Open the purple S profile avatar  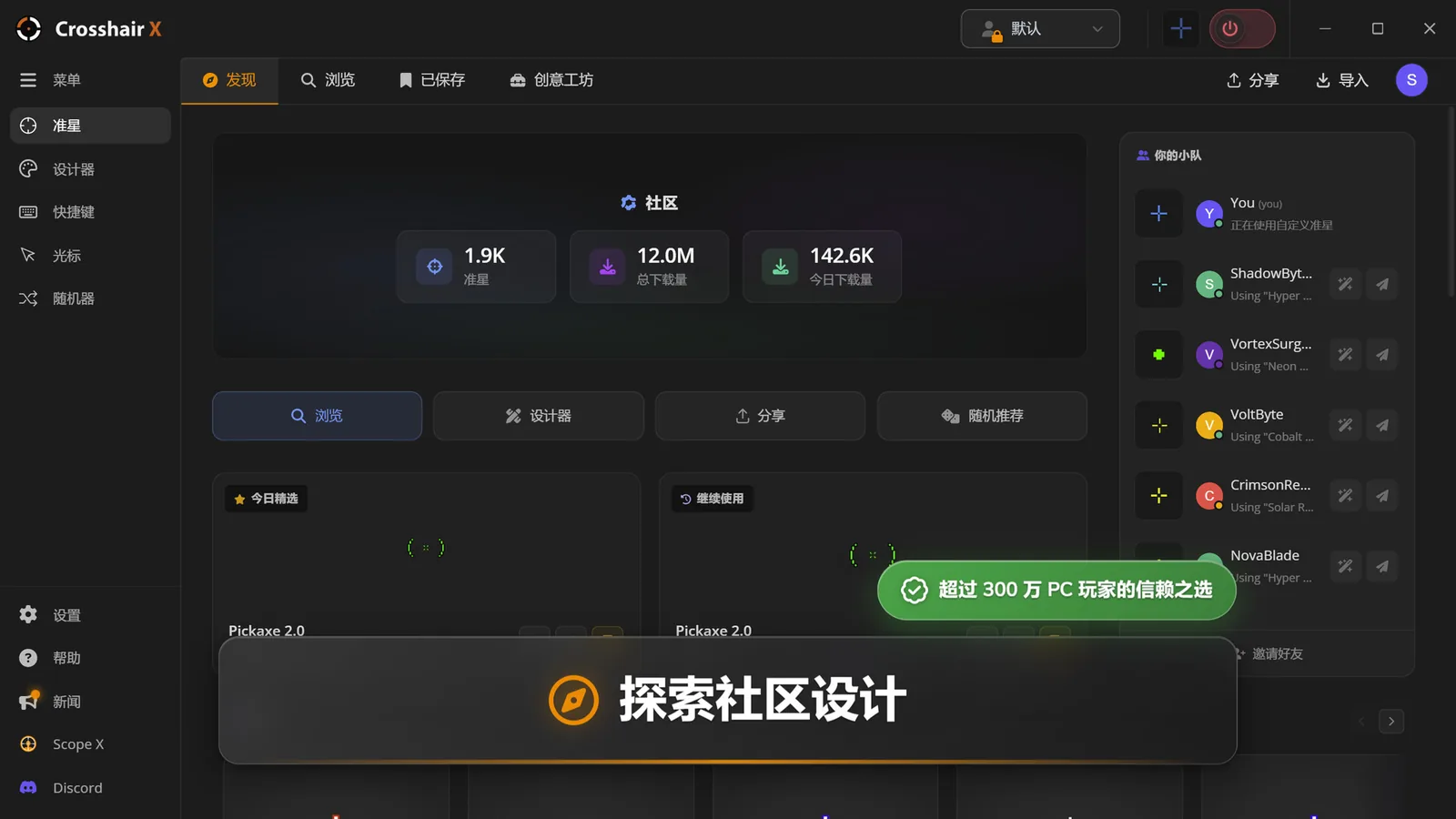click(x=1411, y=80)
